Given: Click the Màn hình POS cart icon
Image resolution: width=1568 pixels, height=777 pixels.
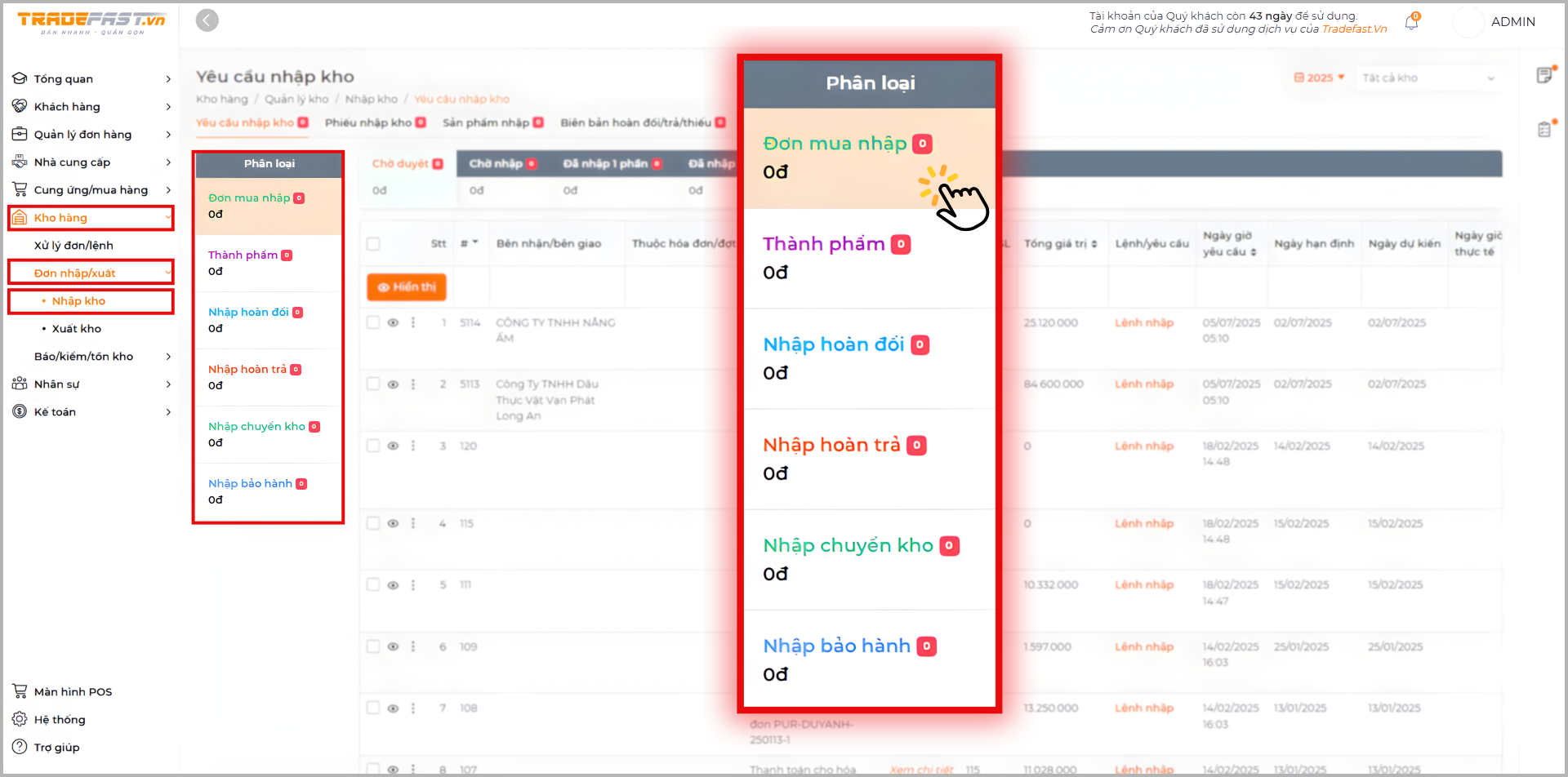Looking at the screenshot, I should 20,691.
